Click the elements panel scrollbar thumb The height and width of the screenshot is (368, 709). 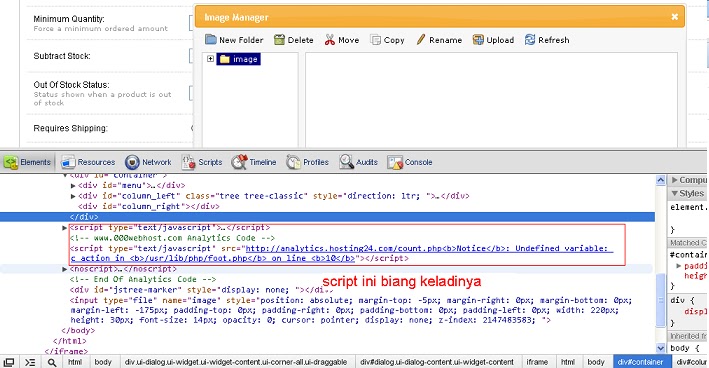(660, 300)
